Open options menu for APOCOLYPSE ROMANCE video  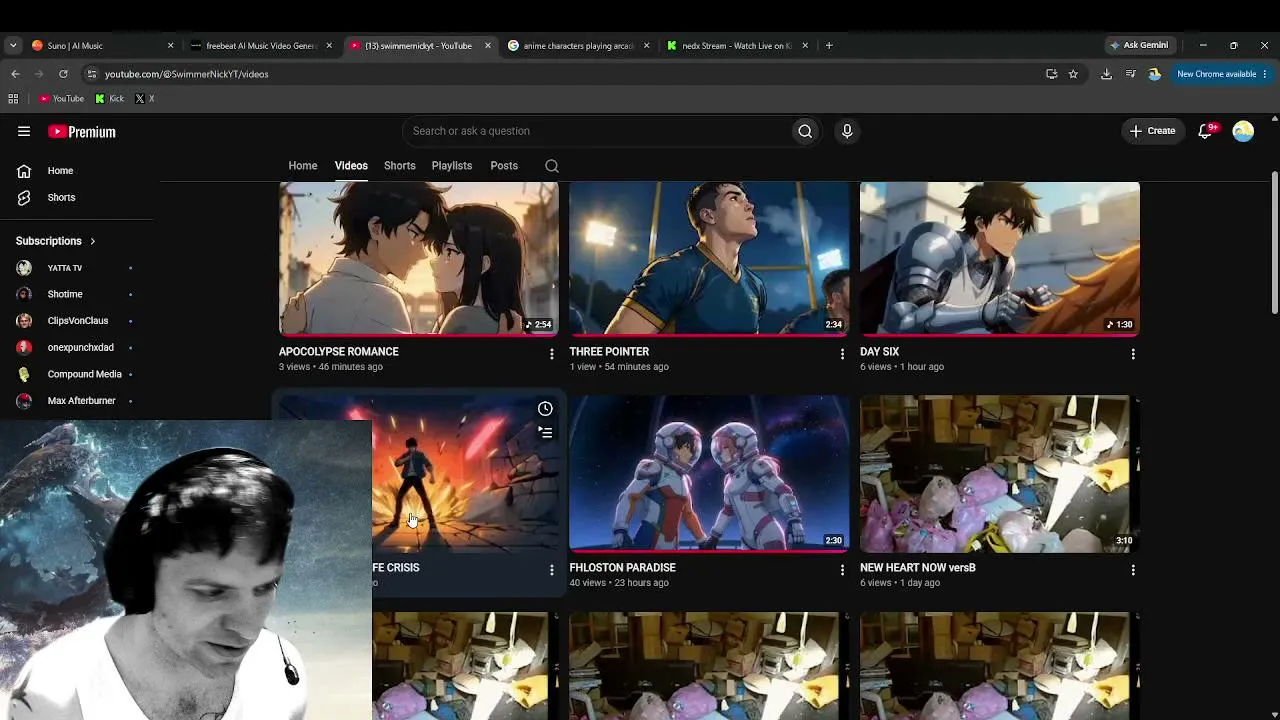tap(551, 354)
